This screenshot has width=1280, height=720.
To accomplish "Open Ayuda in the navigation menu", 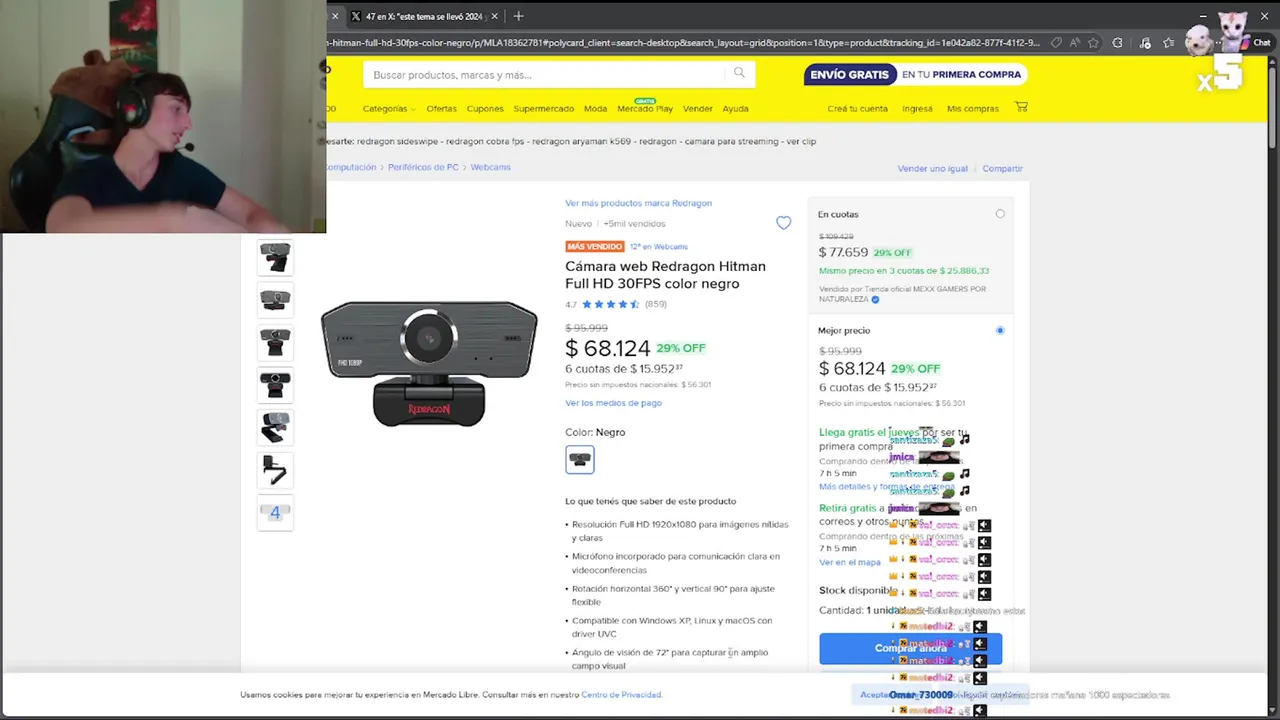I will [x=735, y=108].
